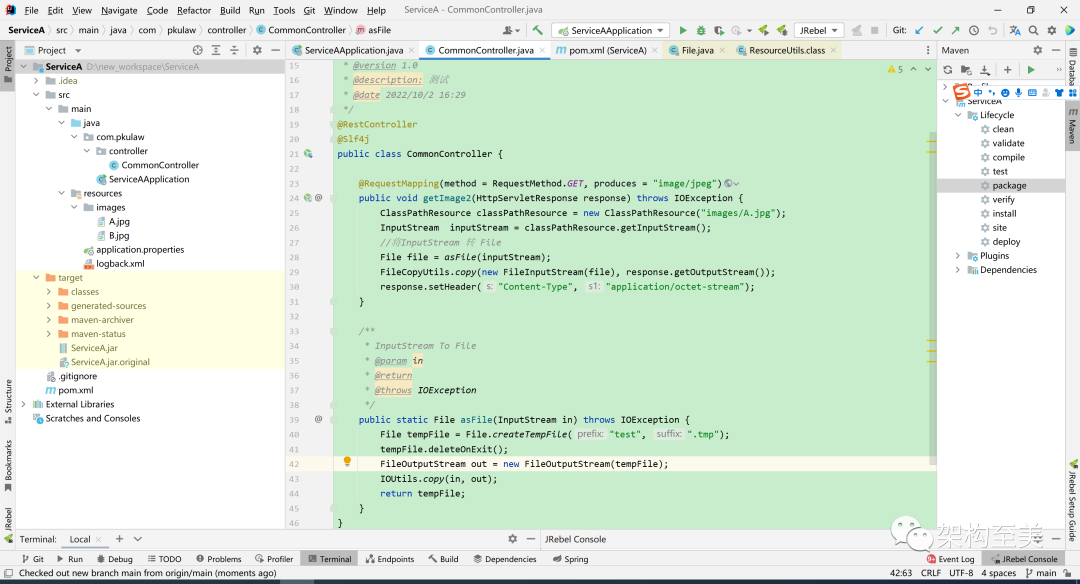Click the Git update project arrow
This screenshot has width=1080, height=584.
pos(920,31)
